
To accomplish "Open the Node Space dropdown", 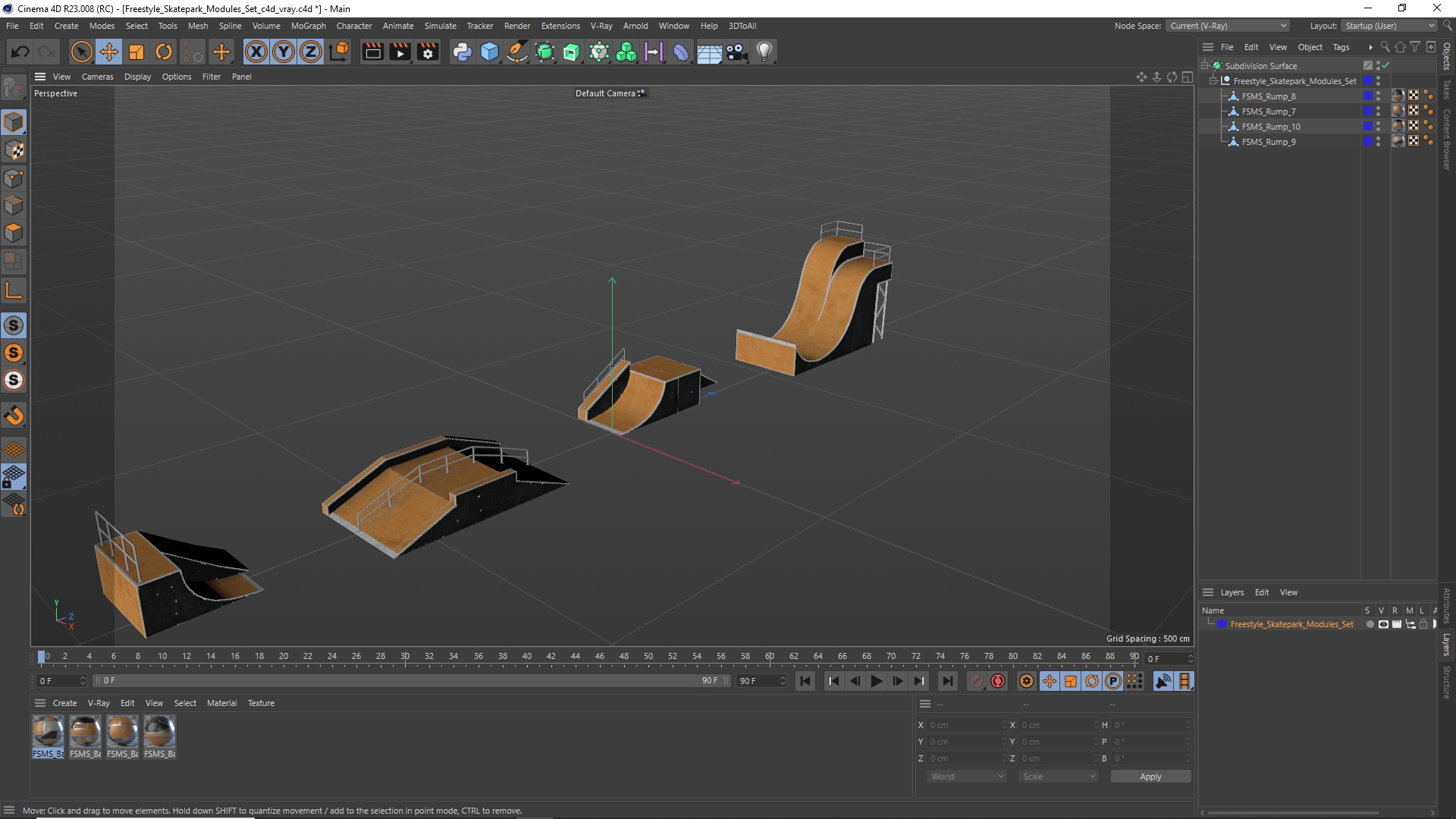I will [x=1228, y=26].
